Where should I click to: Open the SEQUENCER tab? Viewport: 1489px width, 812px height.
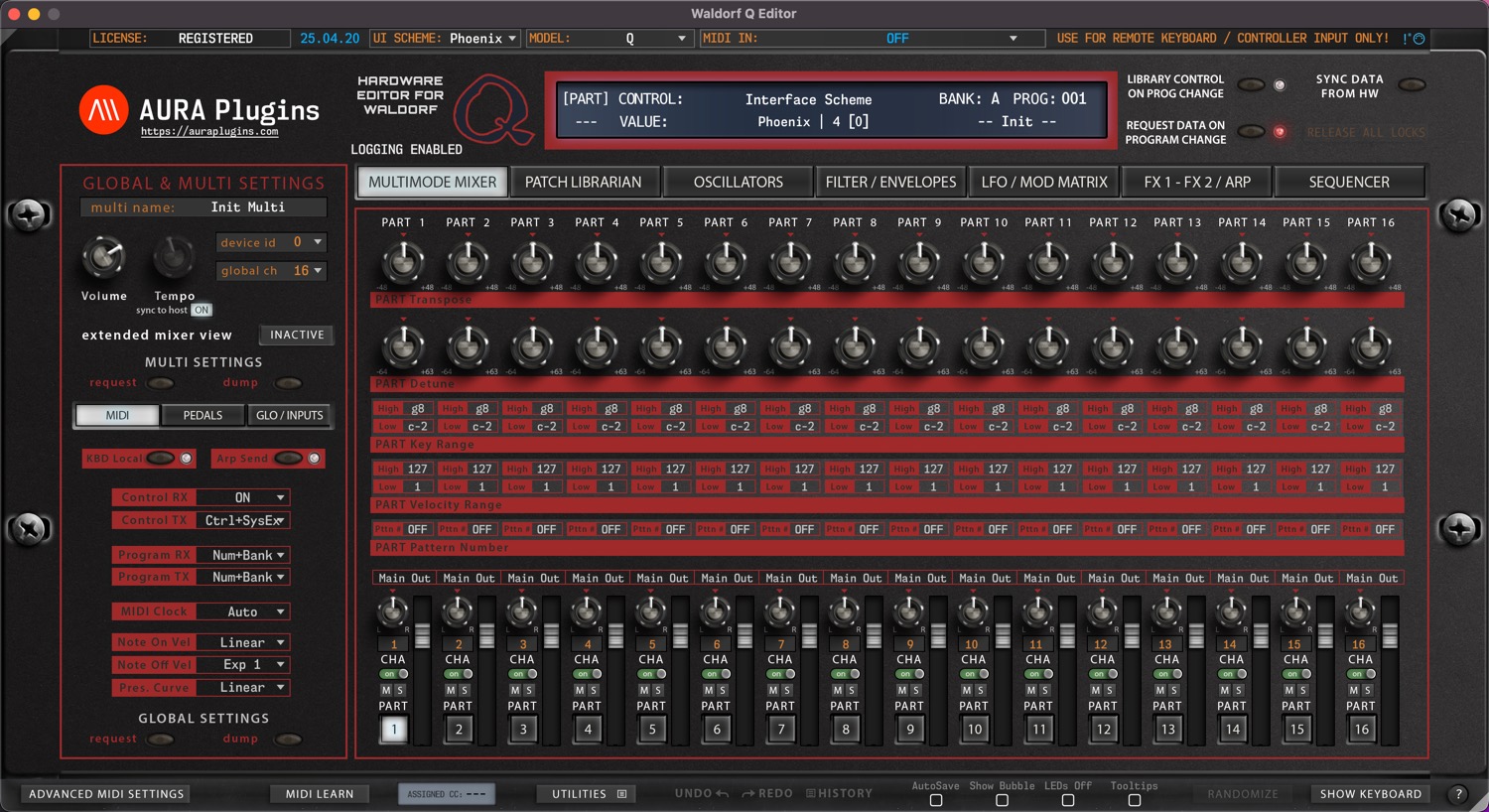coord(1349,183)
